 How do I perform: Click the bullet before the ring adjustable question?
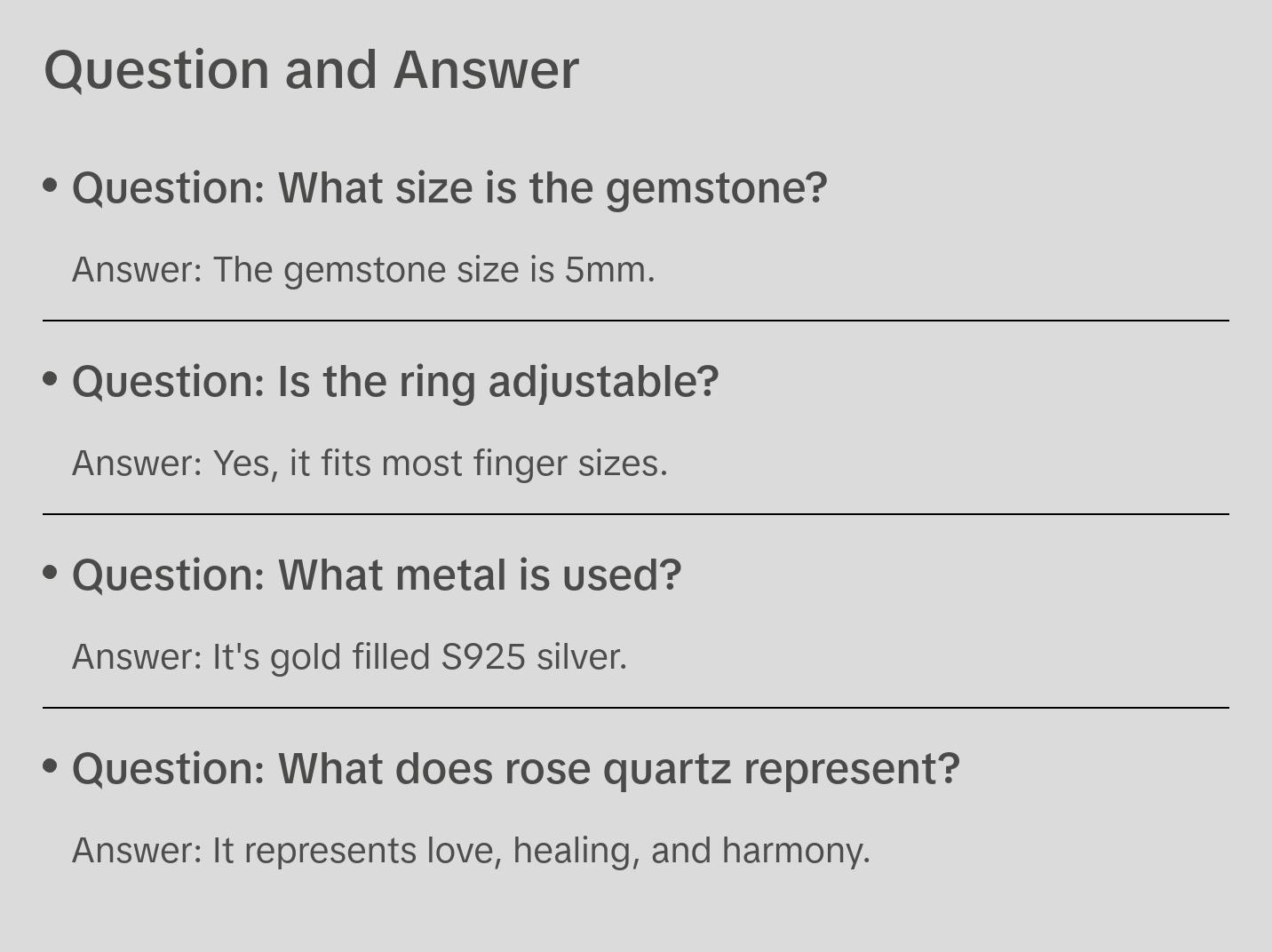tap(51, 379)
